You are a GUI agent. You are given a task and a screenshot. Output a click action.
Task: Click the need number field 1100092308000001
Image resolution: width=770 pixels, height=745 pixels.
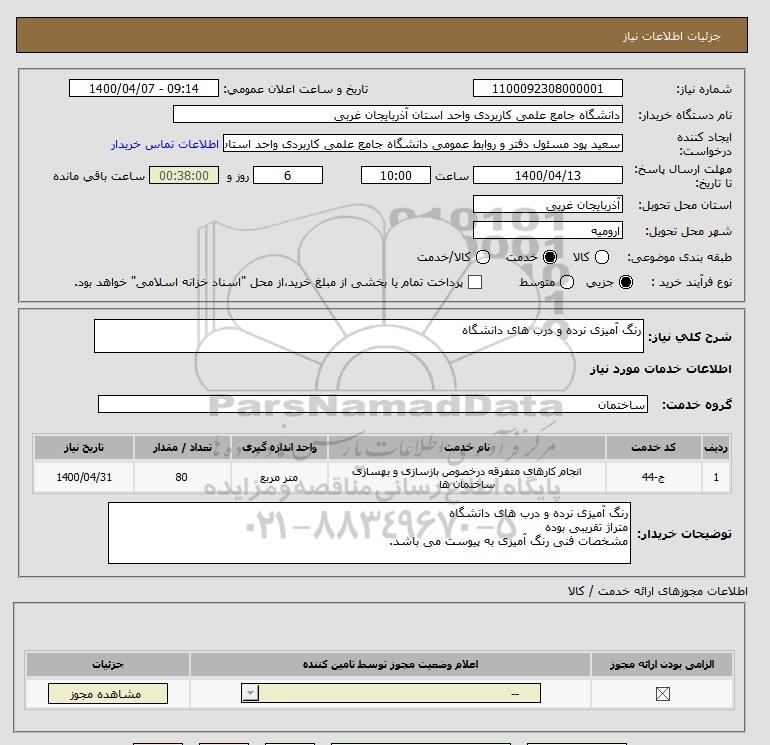click(548, 88)
